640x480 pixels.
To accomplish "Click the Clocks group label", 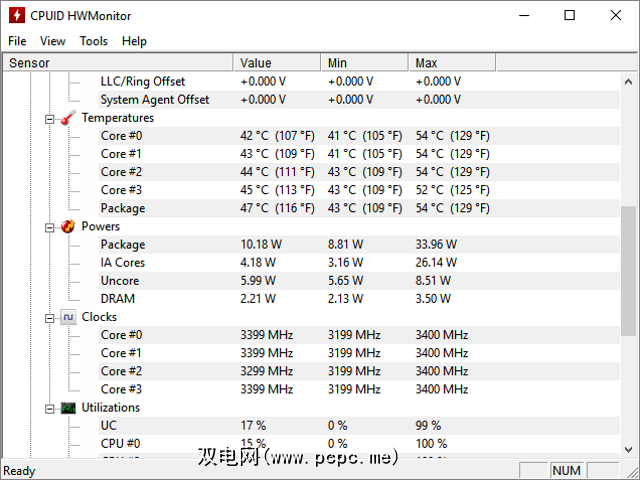I will point(99,317).
